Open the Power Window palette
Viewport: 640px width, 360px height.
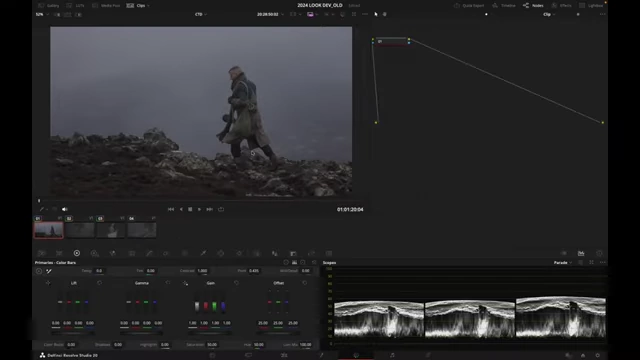tap(221, 253)
